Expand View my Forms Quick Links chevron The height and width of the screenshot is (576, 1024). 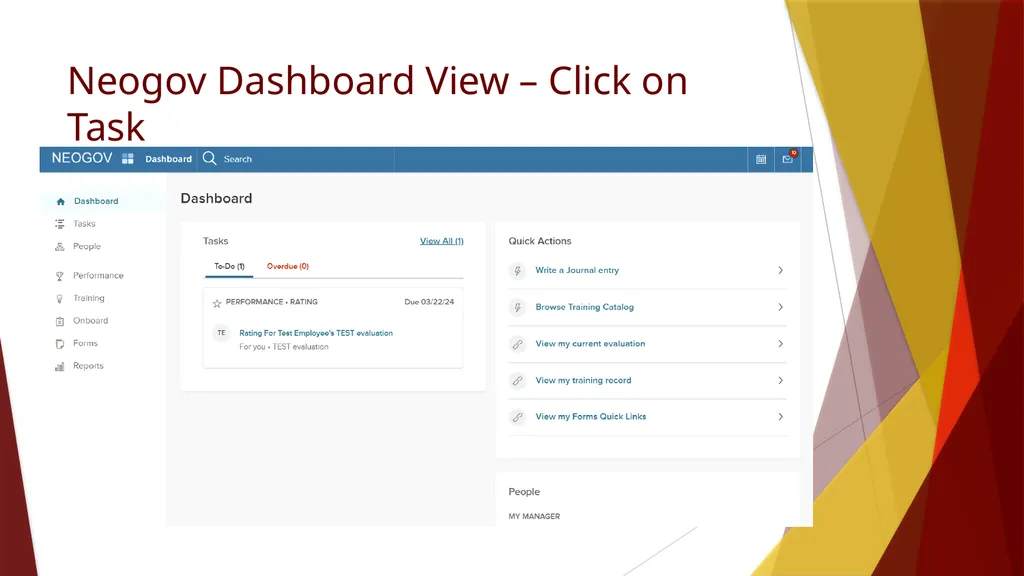point(780,417)
